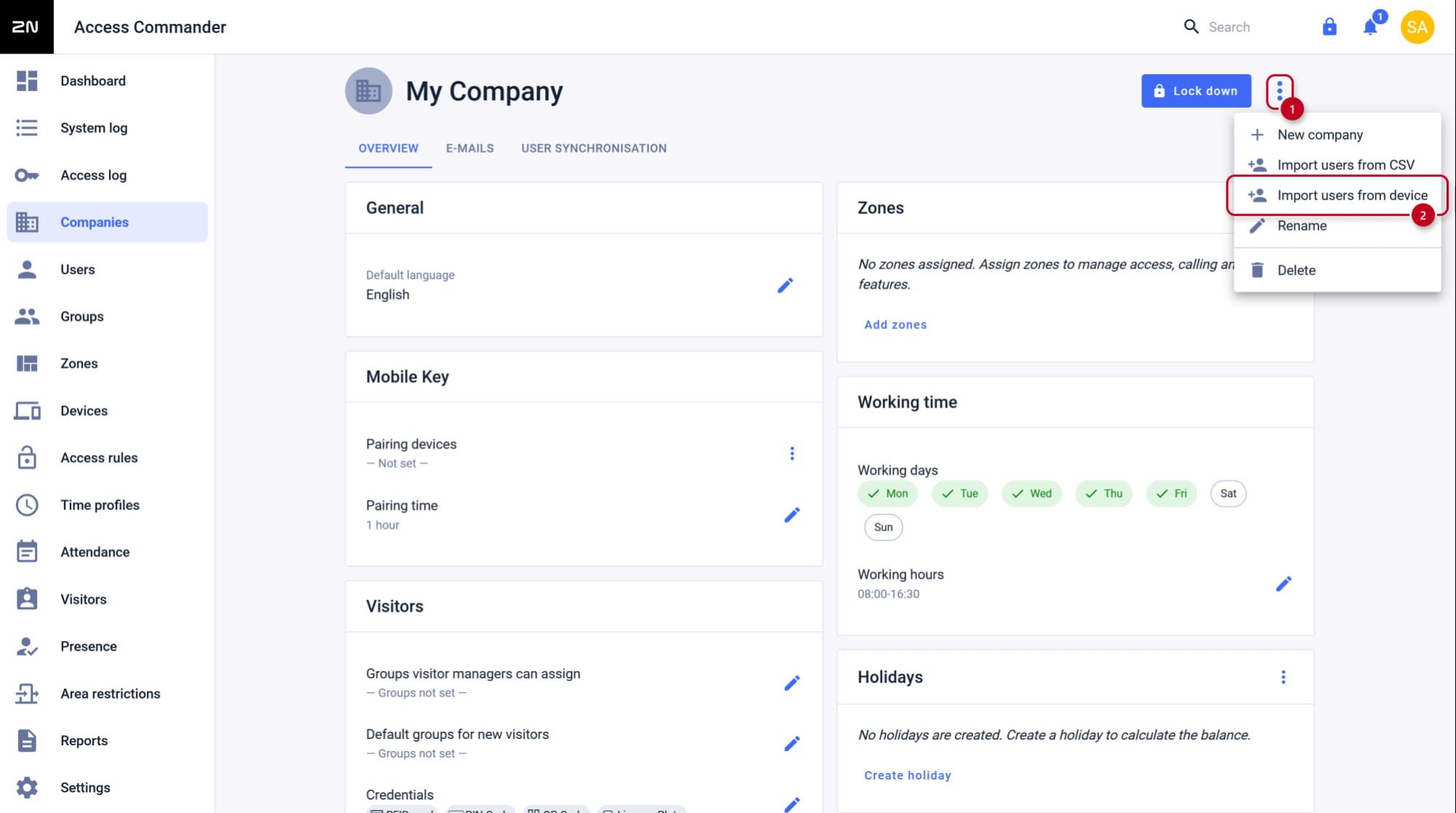The image size is (1456, 813).
Task: Toggle Wed working day
Action: click(1032, 493)
